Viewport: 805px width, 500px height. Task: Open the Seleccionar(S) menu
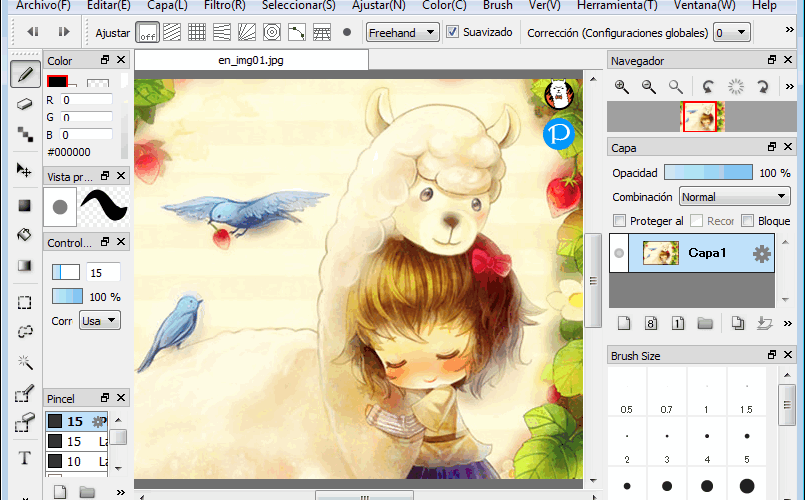pos(299,6)
